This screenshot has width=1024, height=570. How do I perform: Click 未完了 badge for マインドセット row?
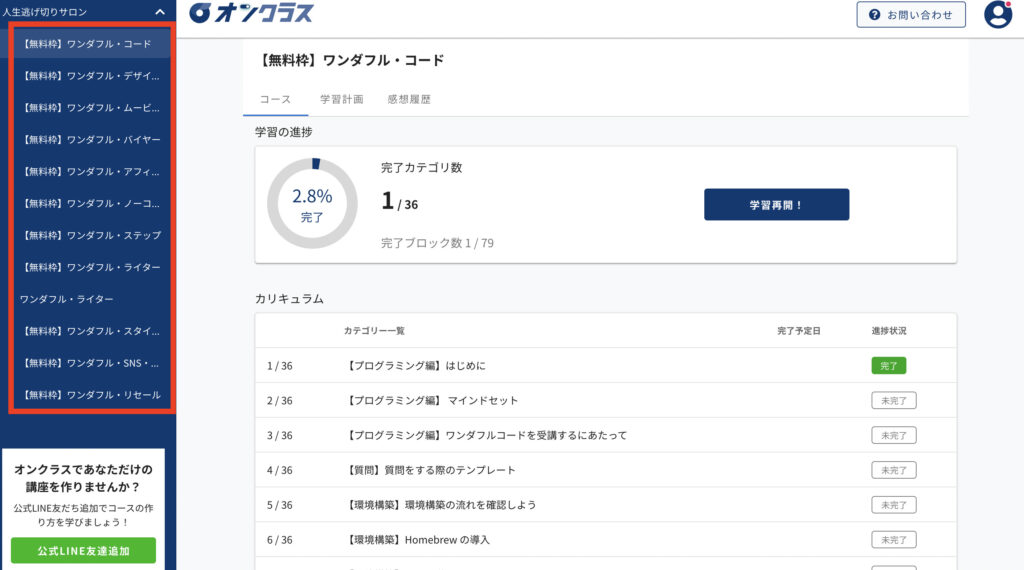click(x=893, y=401)
